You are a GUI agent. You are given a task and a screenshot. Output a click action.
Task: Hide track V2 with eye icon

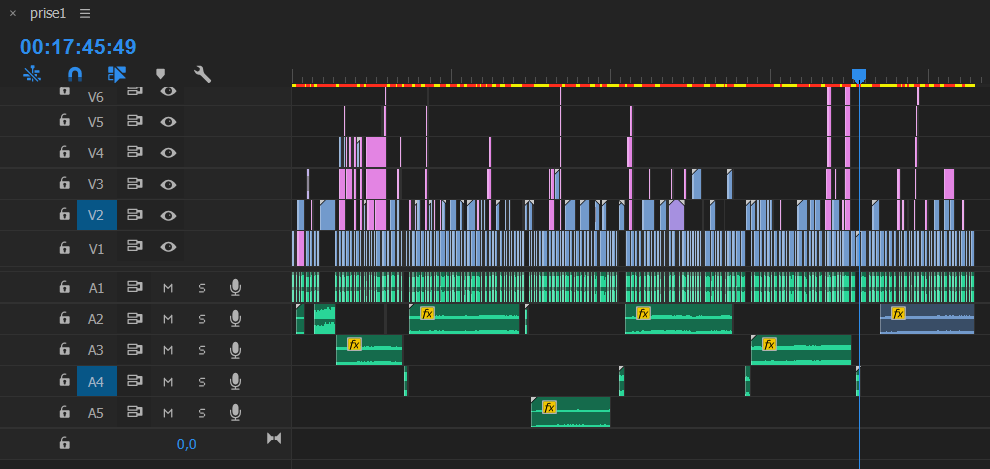click(x=168, y=215)
